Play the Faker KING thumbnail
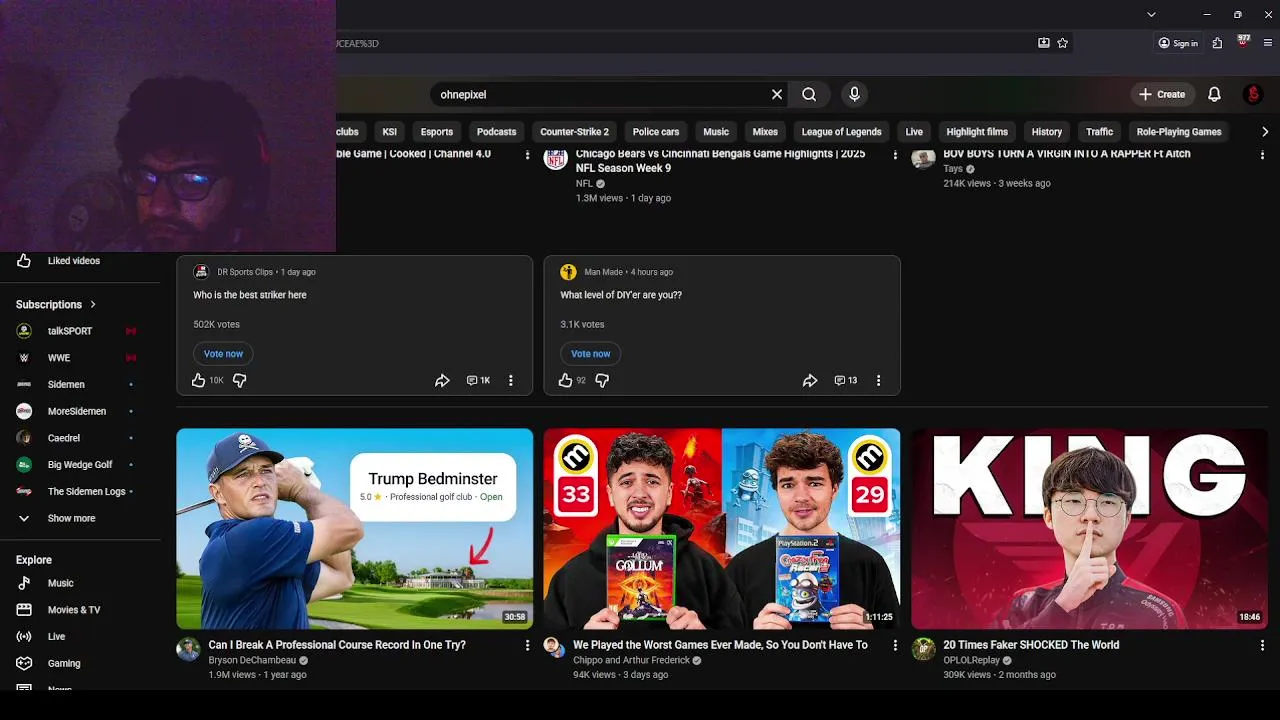The image size is (1280, 720). pyautogui.click(x=1089, y=529)
